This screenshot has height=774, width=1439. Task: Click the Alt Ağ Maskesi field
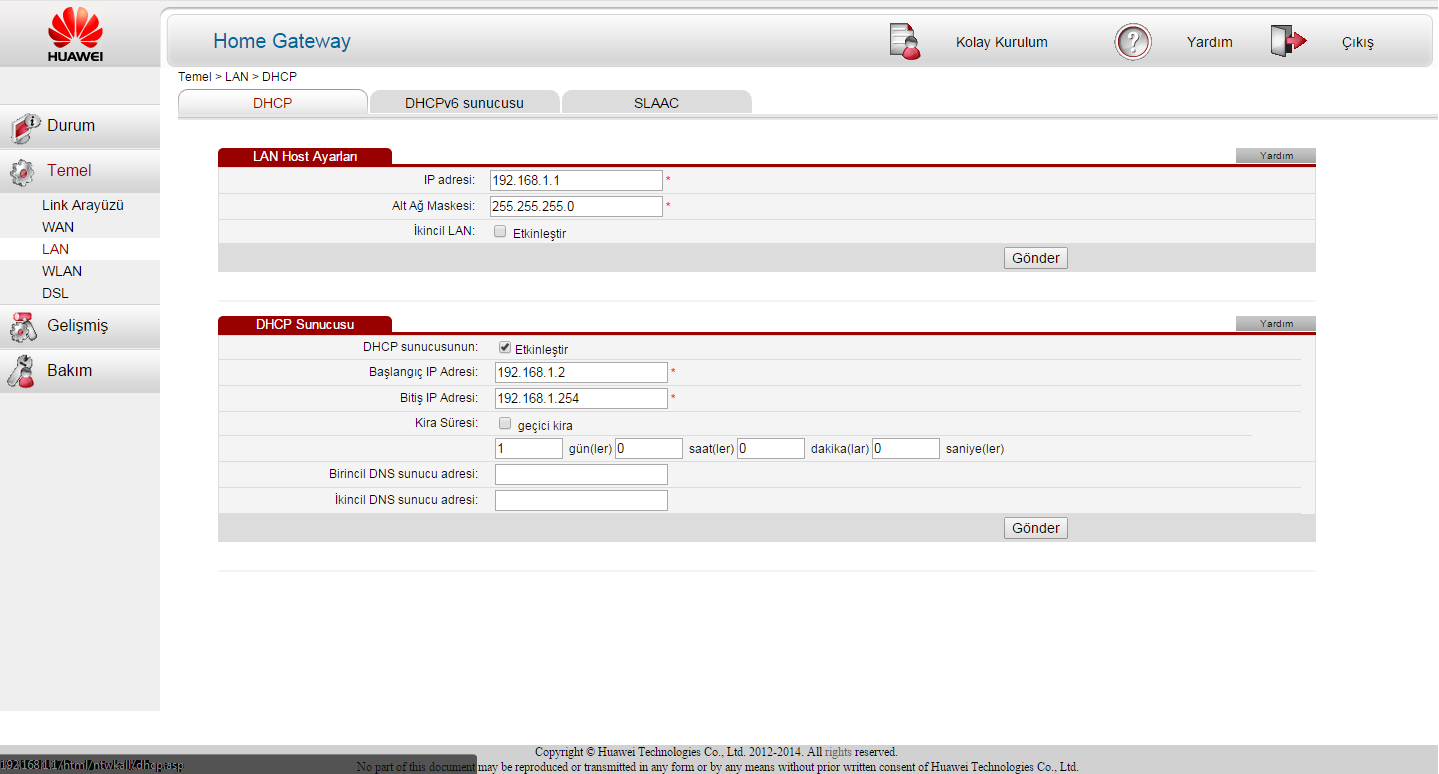[576, 206]
